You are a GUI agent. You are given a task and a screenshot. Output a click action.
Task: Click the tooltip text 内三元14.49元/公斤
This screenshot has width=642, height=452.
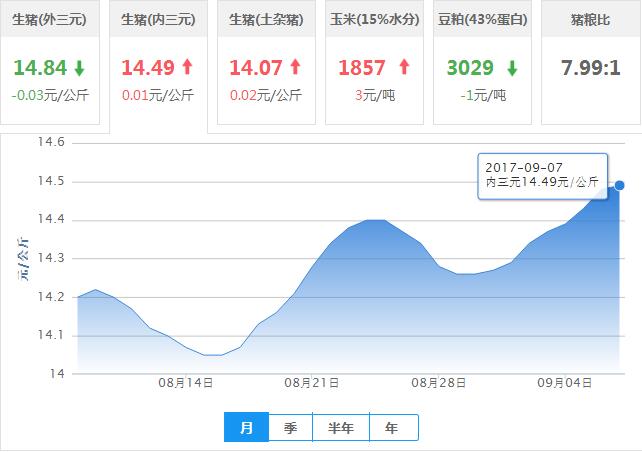point(543,182)
